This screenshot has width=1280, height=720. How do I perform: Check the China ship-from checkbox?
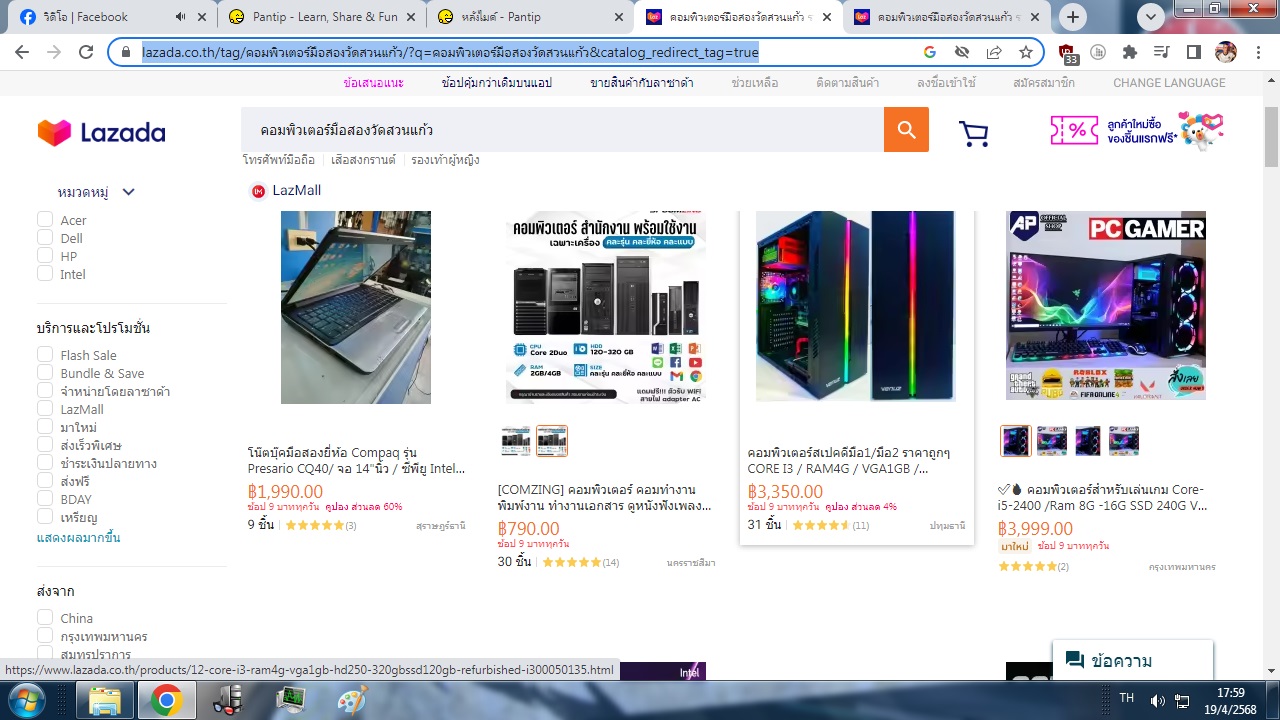pyautogui.click(x=45, y=618)
